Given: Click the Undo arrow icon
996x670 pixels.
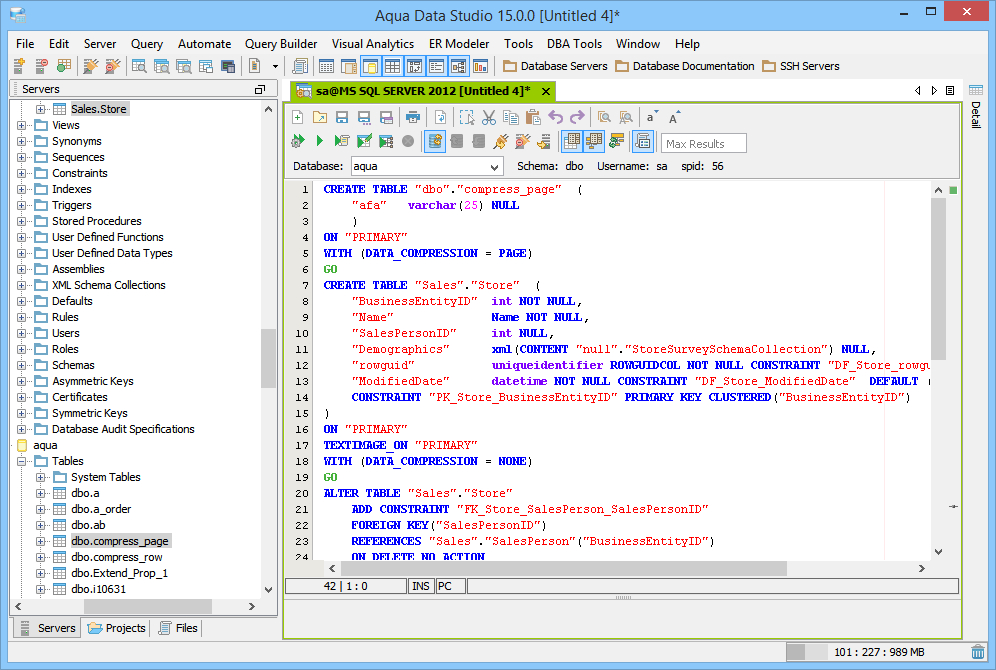Looking at the screenshot, I should tap(556, 117).
